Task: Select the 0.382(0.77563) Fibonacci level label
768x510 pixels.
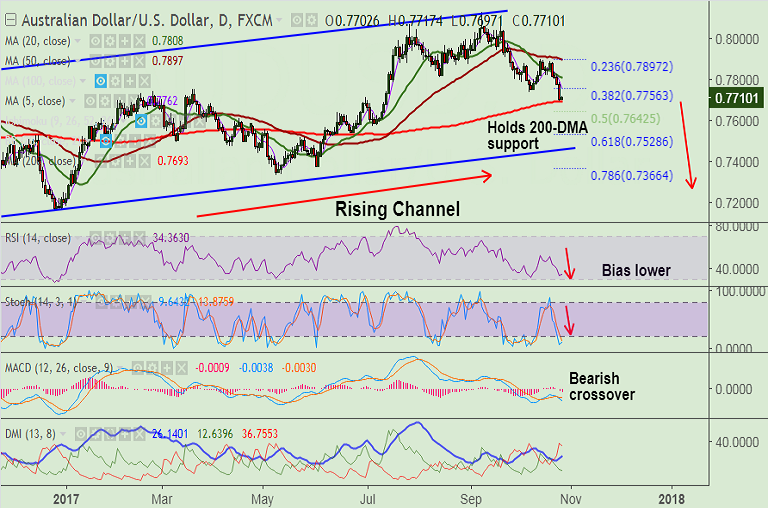Action: click(631, 96)
